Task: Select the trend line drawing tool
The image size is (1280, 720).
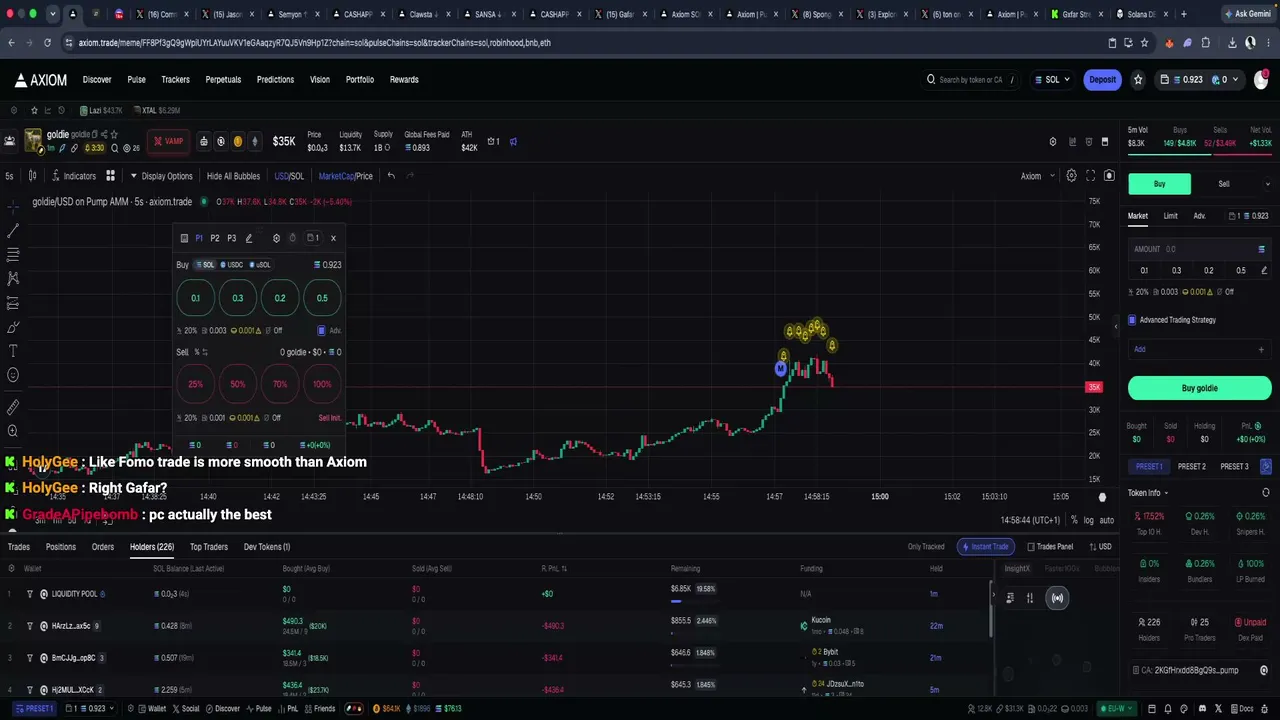Action: click(x=13, y=231)
